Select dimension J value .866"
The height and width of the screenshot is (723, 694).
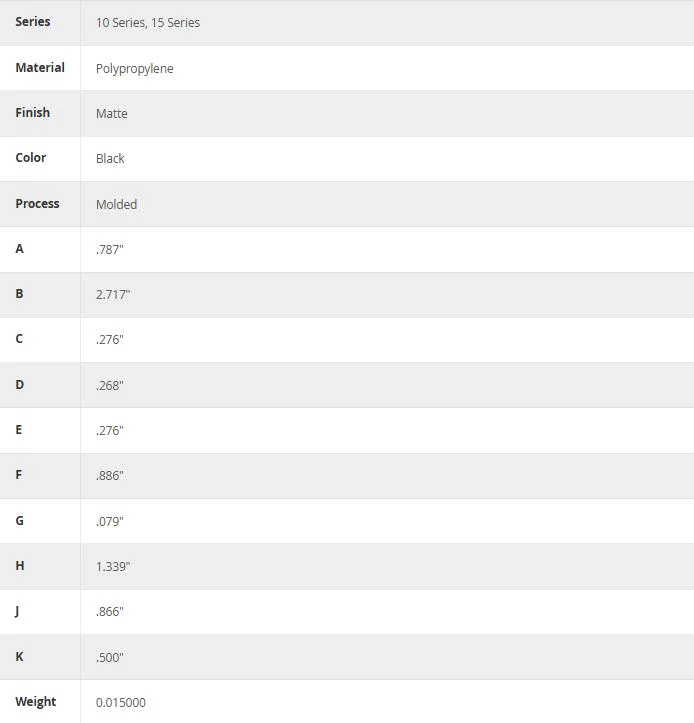(x=110, y=612)
